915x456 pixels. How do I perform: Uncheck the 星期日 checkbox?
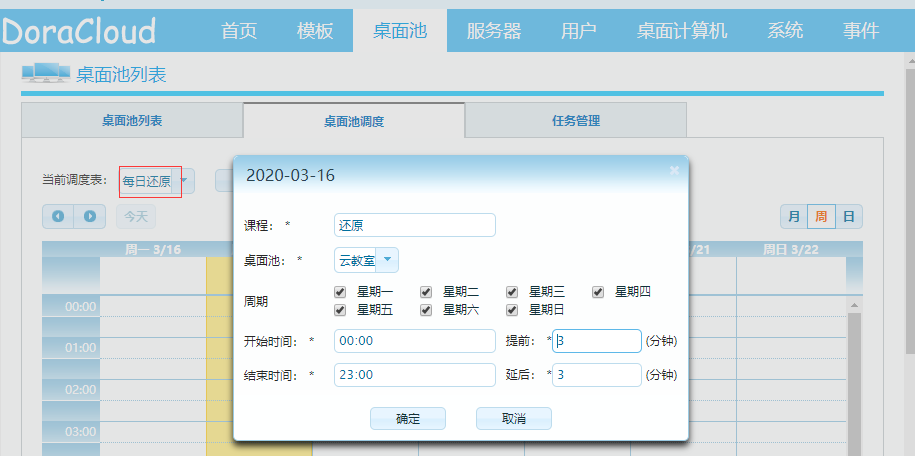click(512, 310)
